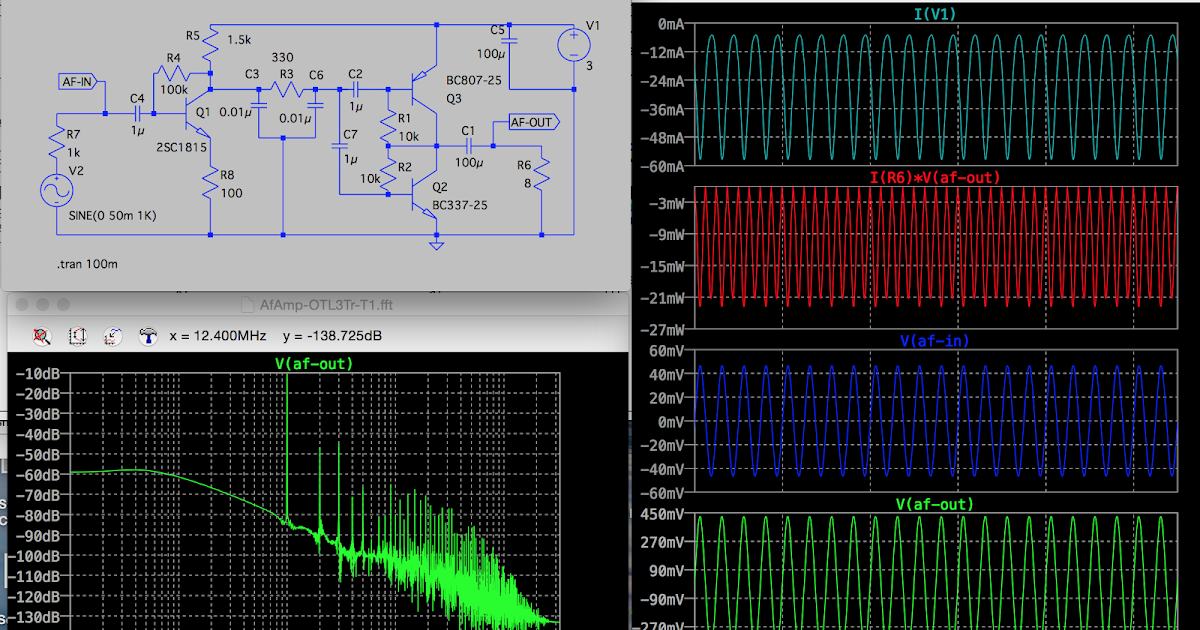Click resistor R6 8 ohm load symbol

coord(541,175)
